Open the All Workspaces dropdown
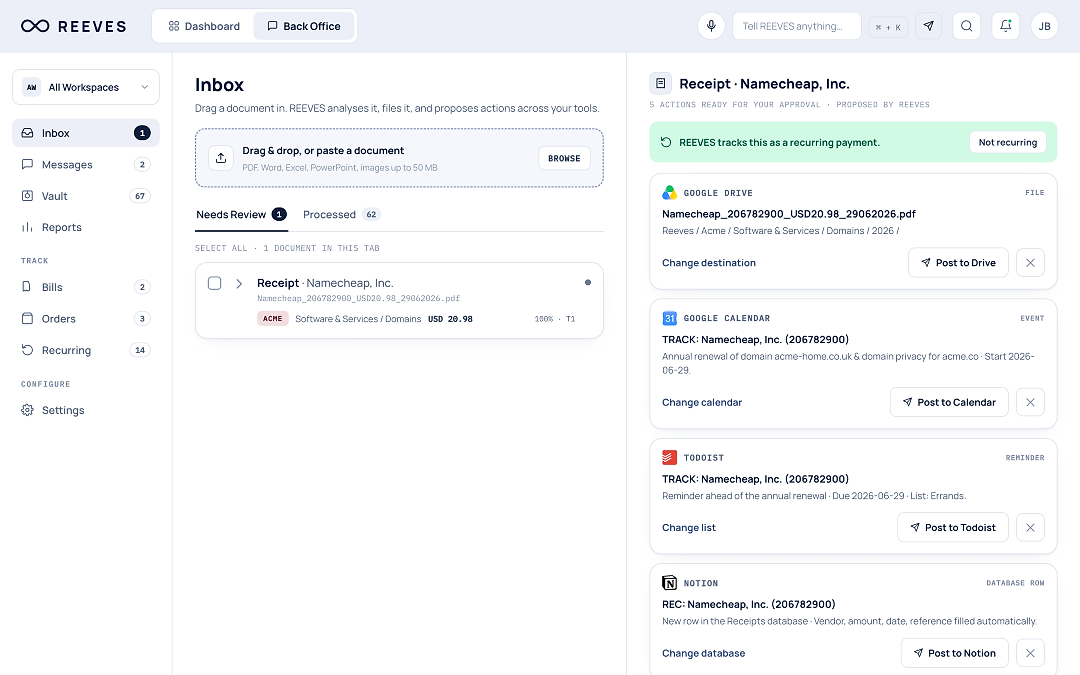 85,87
